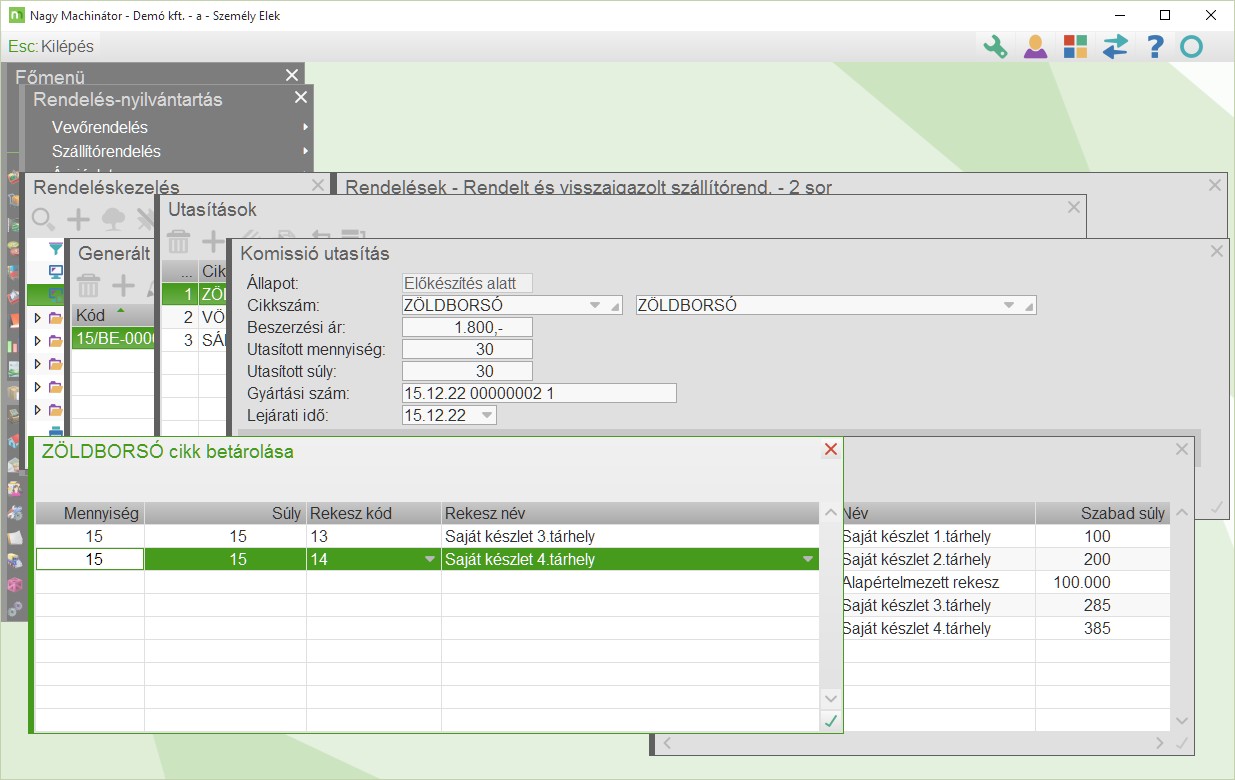This screenshot has height=780, width=1235.
Task: Click the bar chart icon in main sidebar
Action: pyautogui.click(x=14, y=345)
